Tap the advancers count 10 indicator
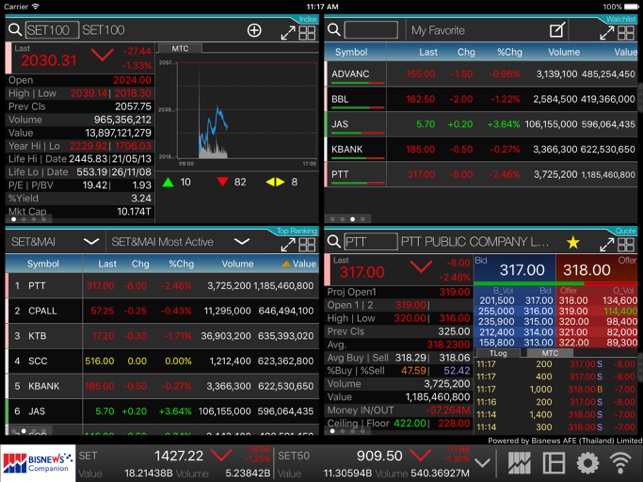This screenshot has height=482, width=643. 177,182
